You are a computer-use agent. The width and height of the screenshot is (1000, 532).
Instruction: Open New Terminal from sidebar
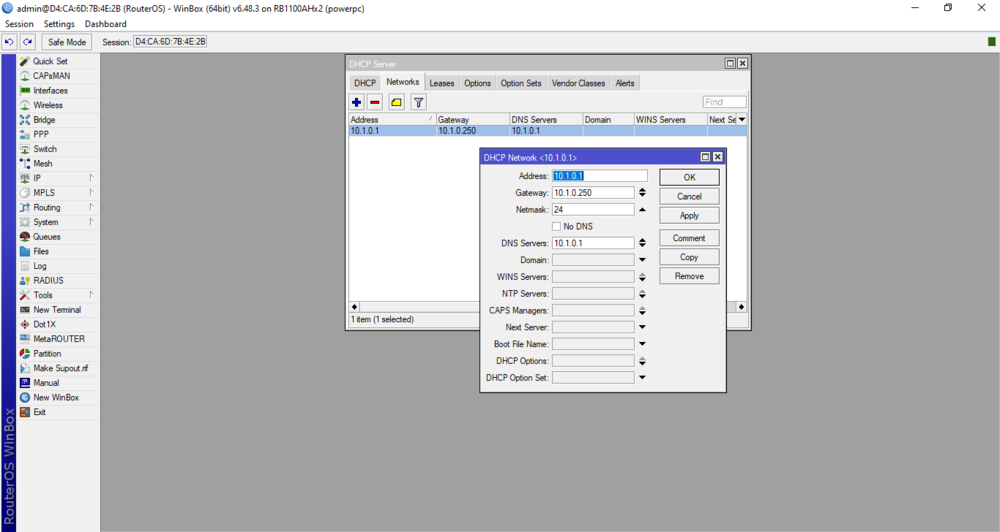coord(56,310)
